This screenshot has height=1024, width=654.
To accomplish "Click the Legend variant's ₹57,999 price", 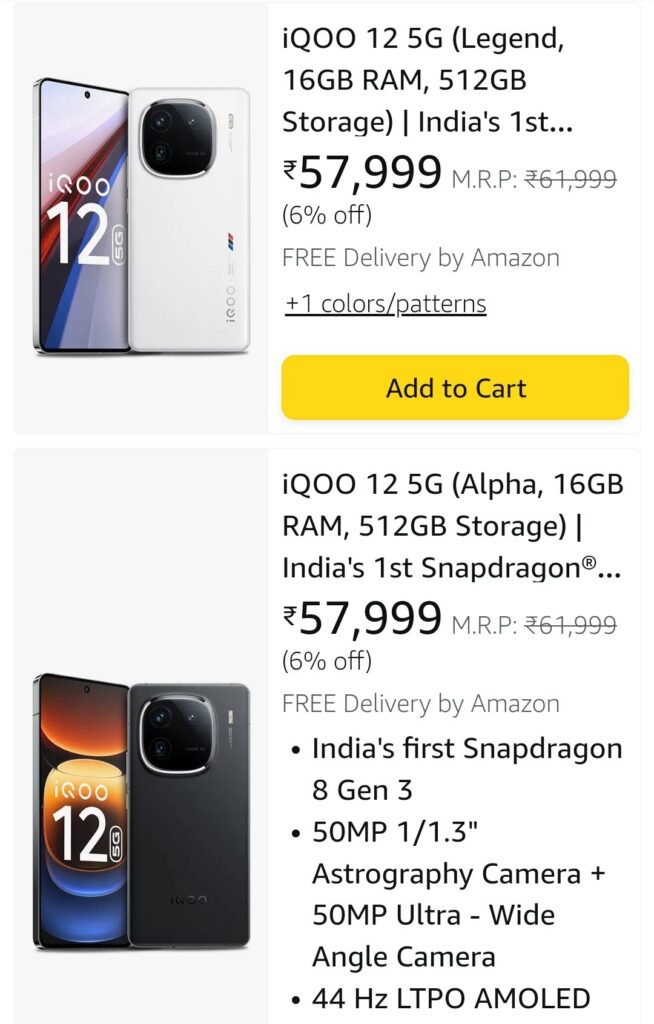I will pos(362,173).
